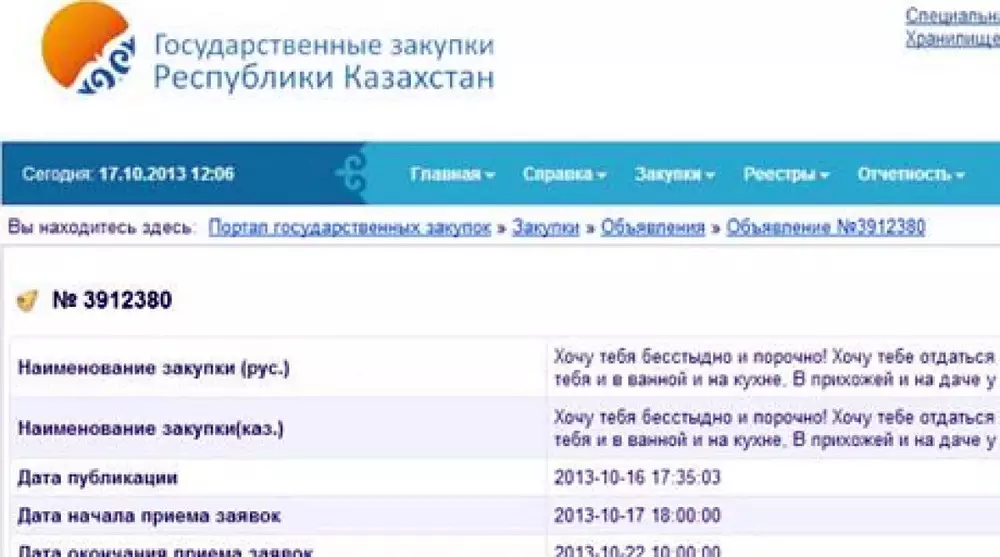Open the Специальн... link at top right
Screen dimensions: 1000x557
point(952,16)
